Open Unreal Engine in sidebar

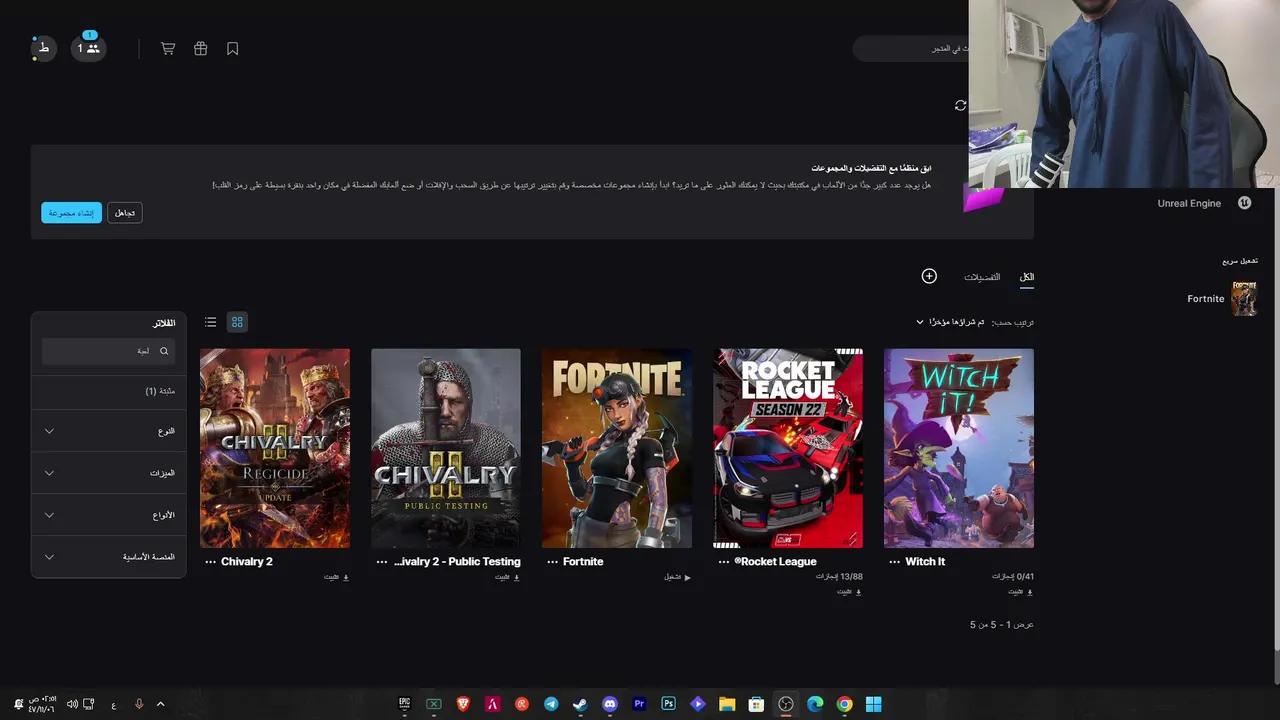(x=1204, y=203)
